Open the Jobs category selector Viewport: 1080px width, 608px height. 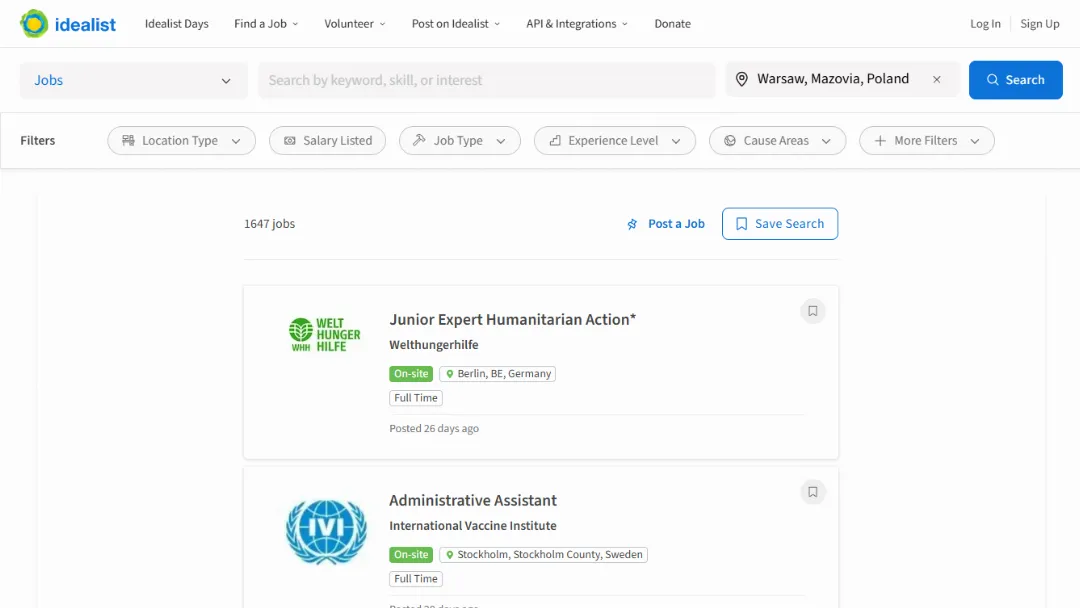(133, 79)
